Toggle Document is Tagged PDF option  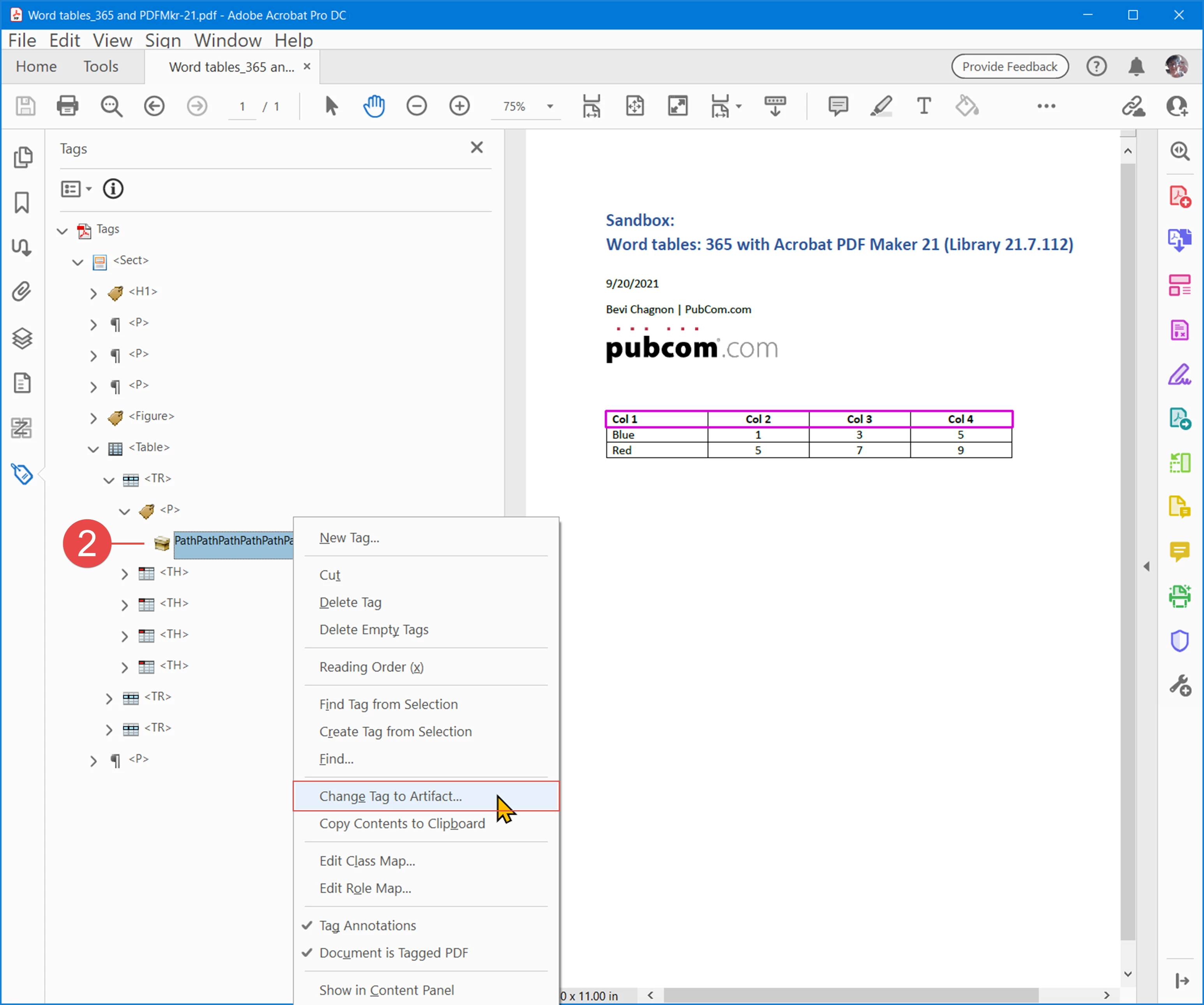click(x=393, y=952)
